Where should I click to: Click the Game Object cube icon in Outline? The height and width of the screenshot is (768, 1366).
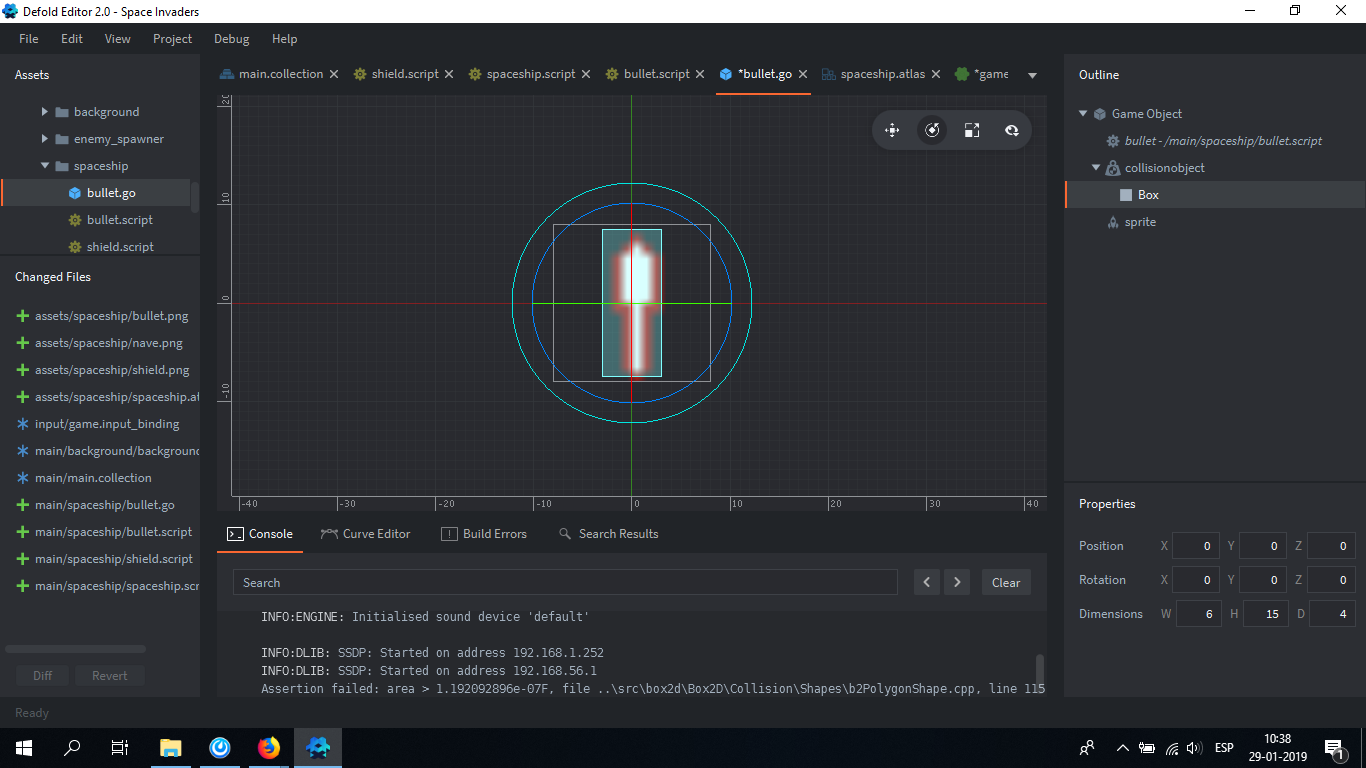click(1100, 114)
